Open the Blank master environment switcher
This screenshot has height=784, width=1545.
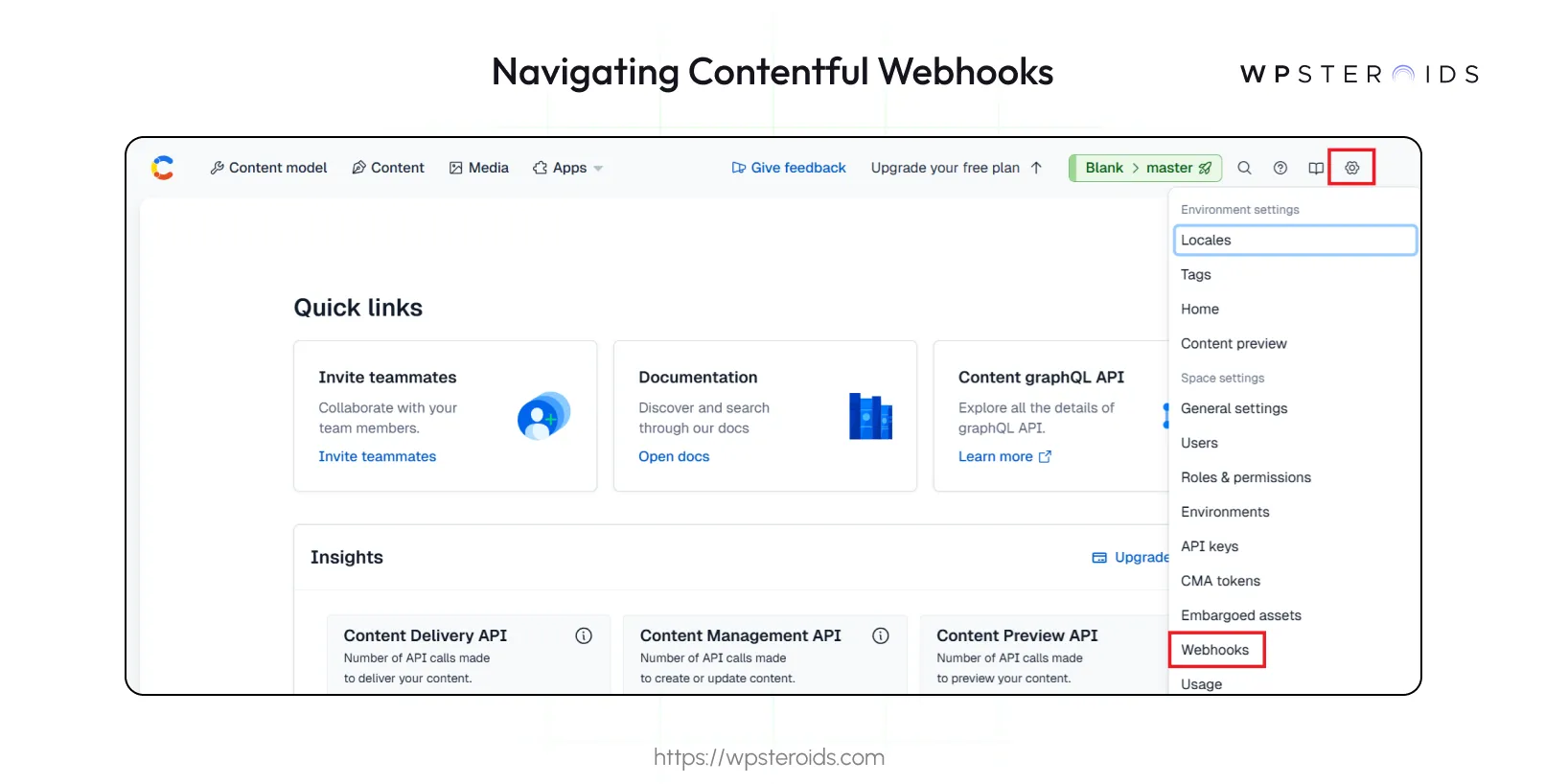point(1146,168)
